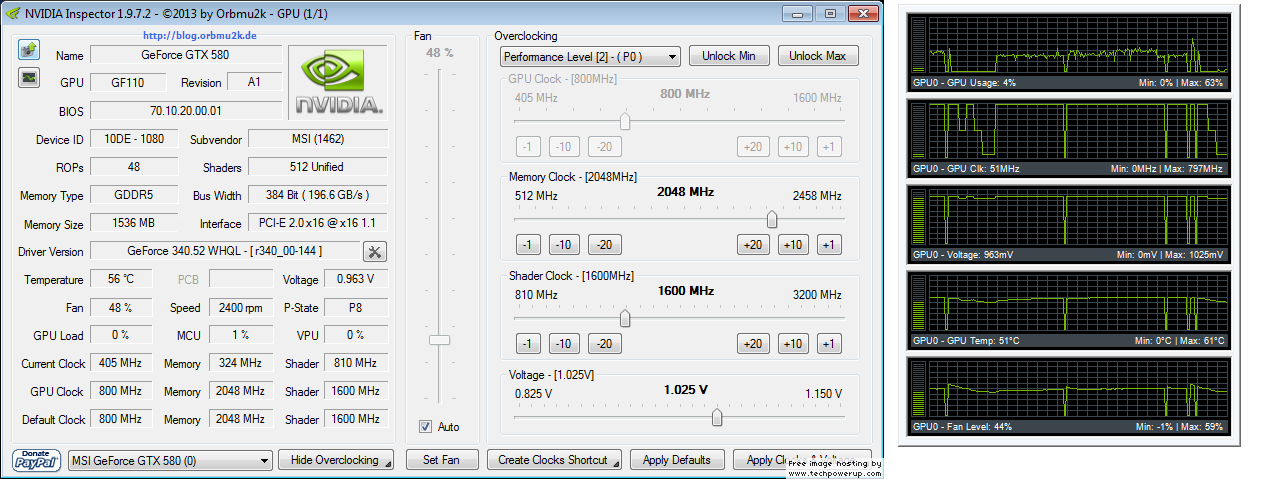Click Shader Clock +20 button
The width and height of the screenshot is (1284, 494).
click(753, 344)
